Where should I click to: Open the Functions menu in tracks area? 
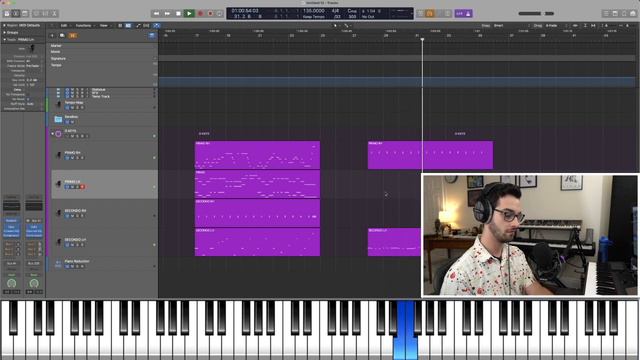(84, 25)
